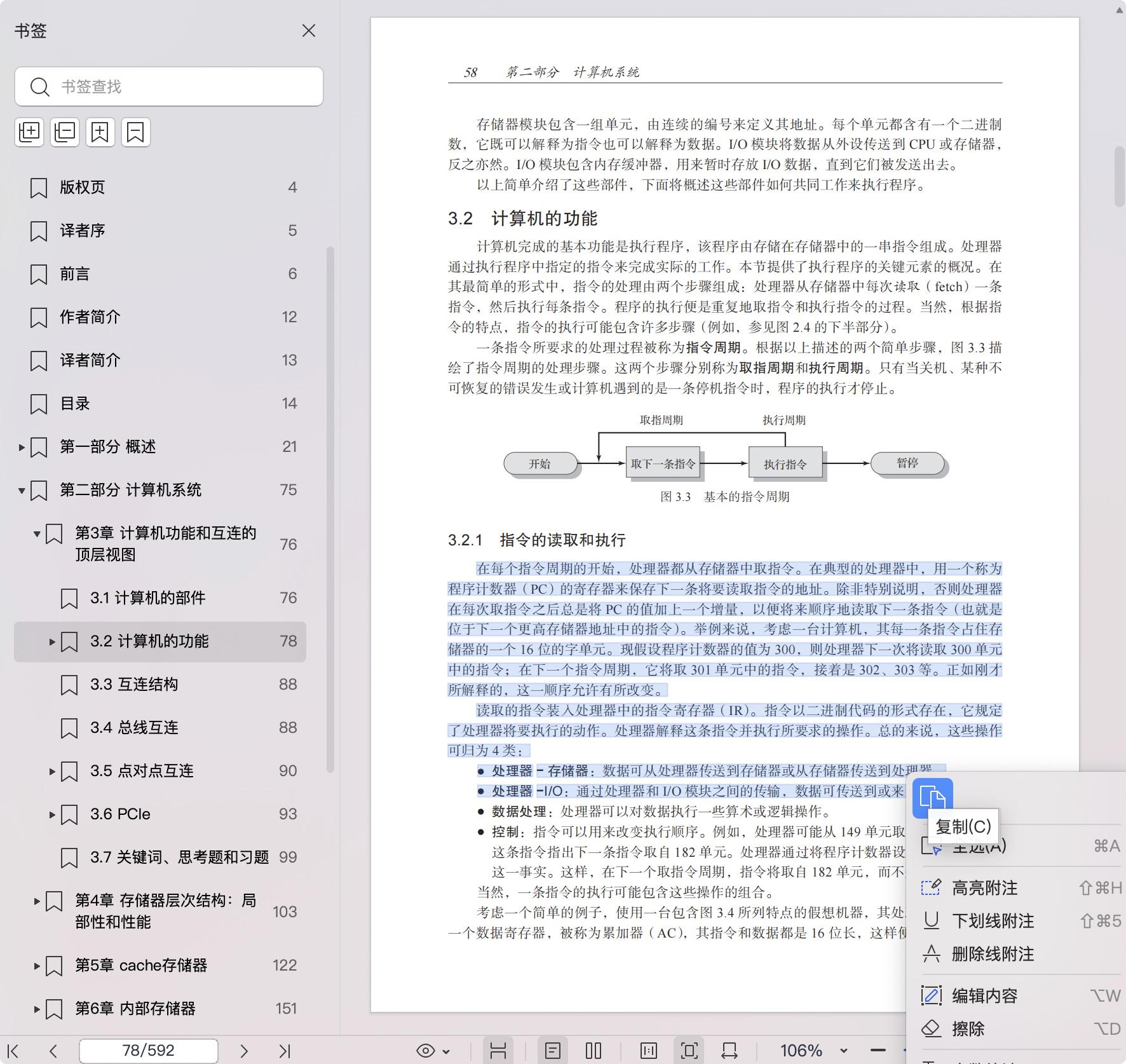Select single page view mode
The width and height of the screenshot is (1126, 1064).
coord(553,1050)
